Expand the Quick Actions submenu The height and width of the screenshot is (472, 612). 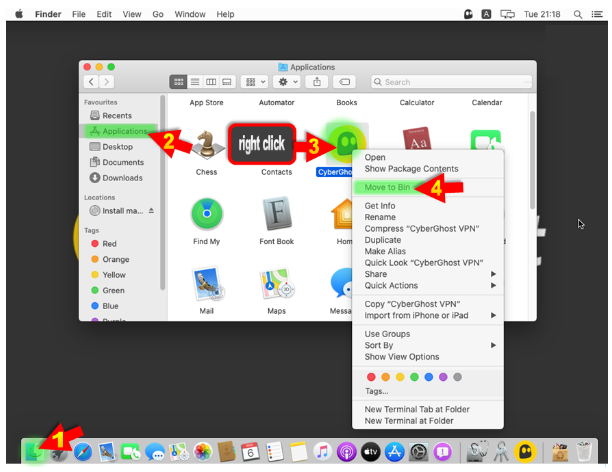(x=428, y=285)
